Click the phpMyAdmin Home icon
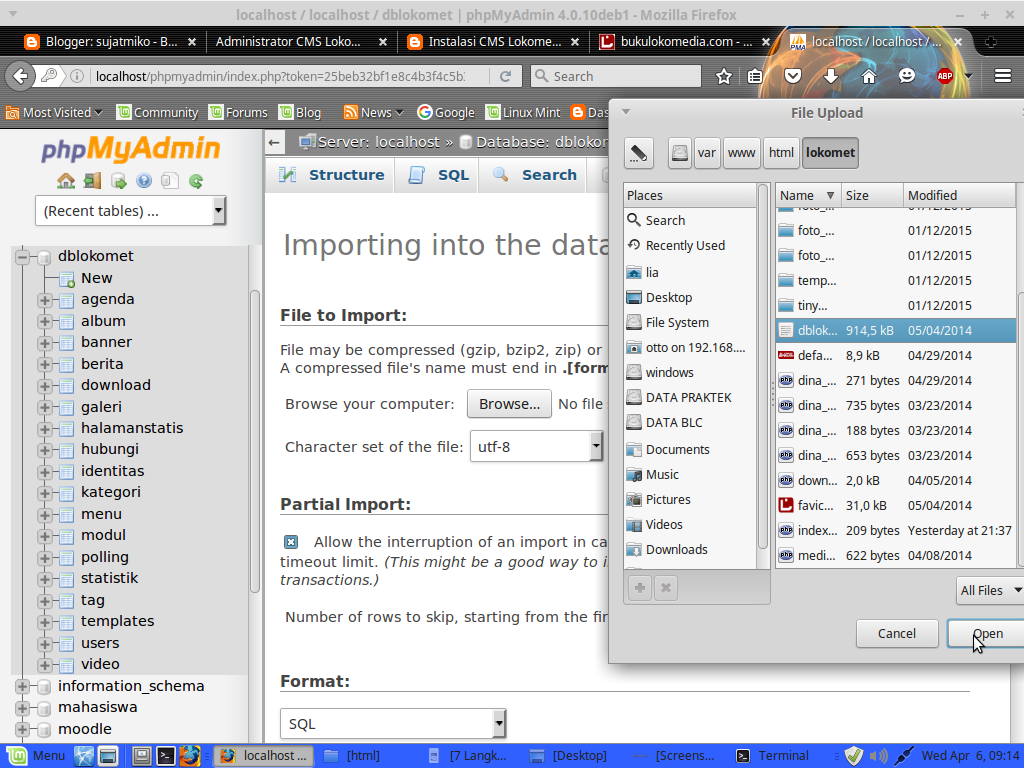The height and width of the screenshot is (768, 1024). (x=66, y=181)
